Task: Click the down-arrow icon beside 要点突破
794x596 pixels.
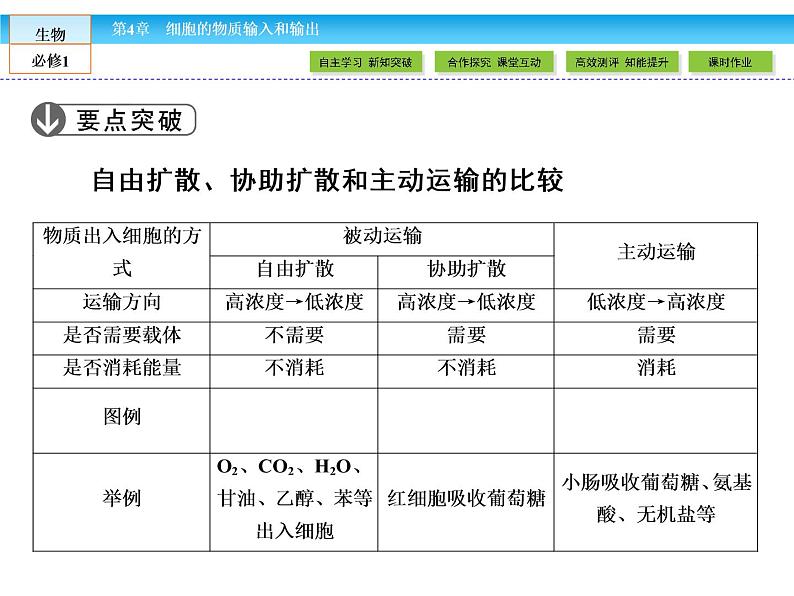Action: tap(49, 120)
